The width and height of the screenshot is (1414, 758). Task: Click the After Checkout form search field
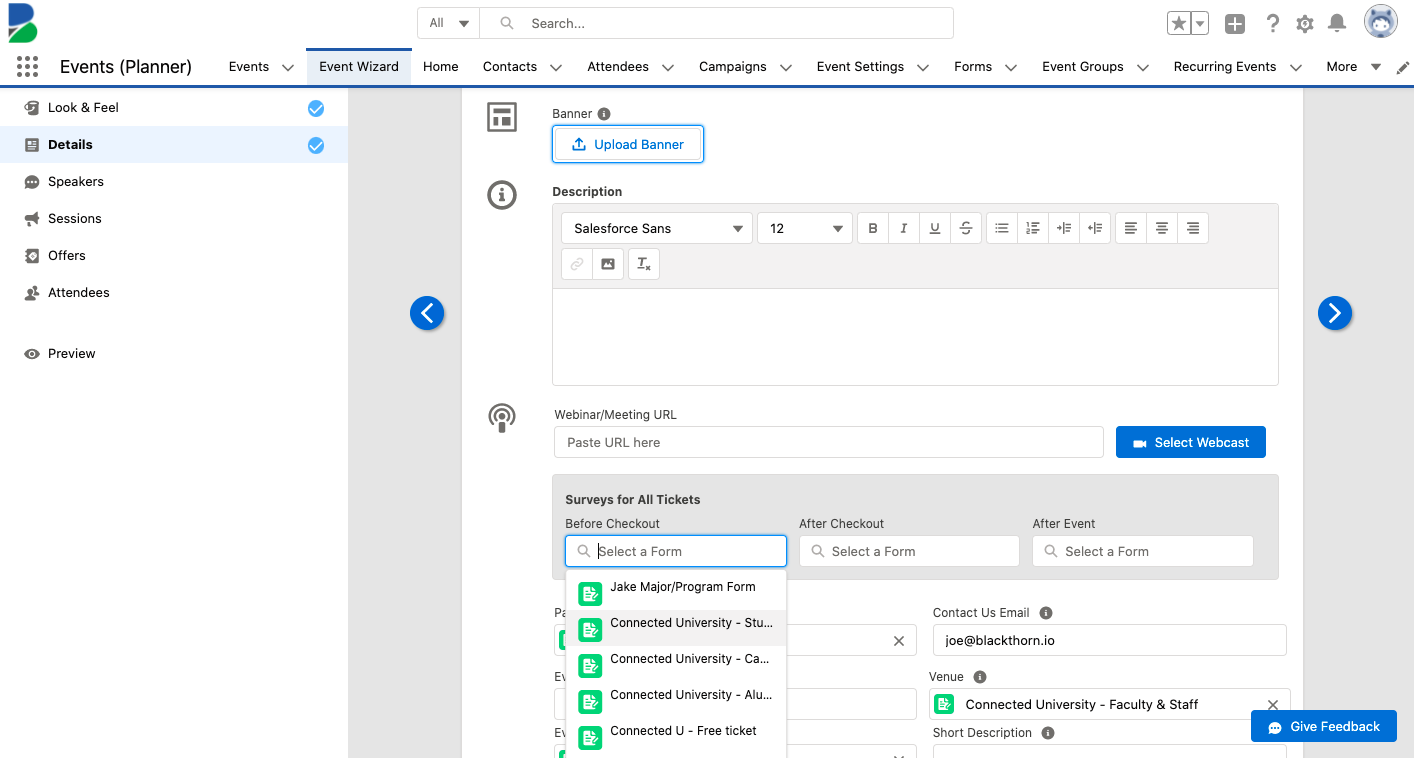tap(909, 551)
